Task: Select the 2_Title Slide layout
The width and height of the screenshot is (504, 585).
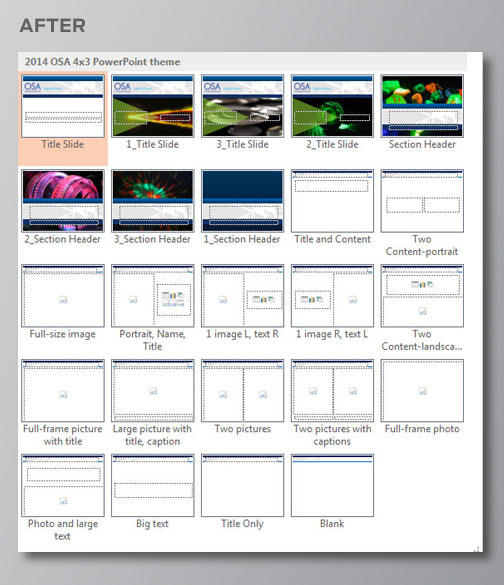Action: point(332,106)
